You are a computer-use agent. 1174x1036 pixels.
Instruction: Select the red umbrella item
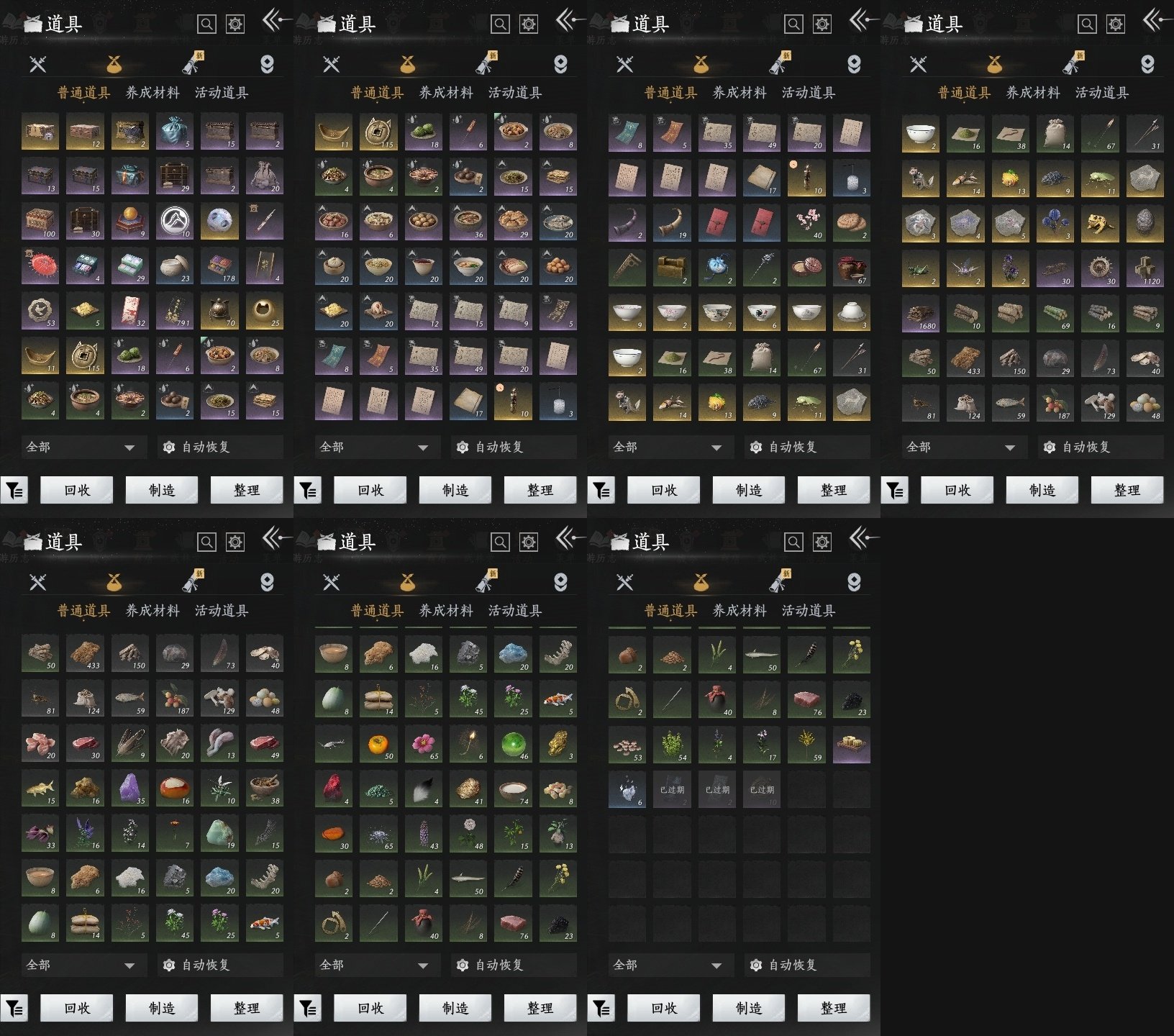pyautogui.click(x=40, y=266)
